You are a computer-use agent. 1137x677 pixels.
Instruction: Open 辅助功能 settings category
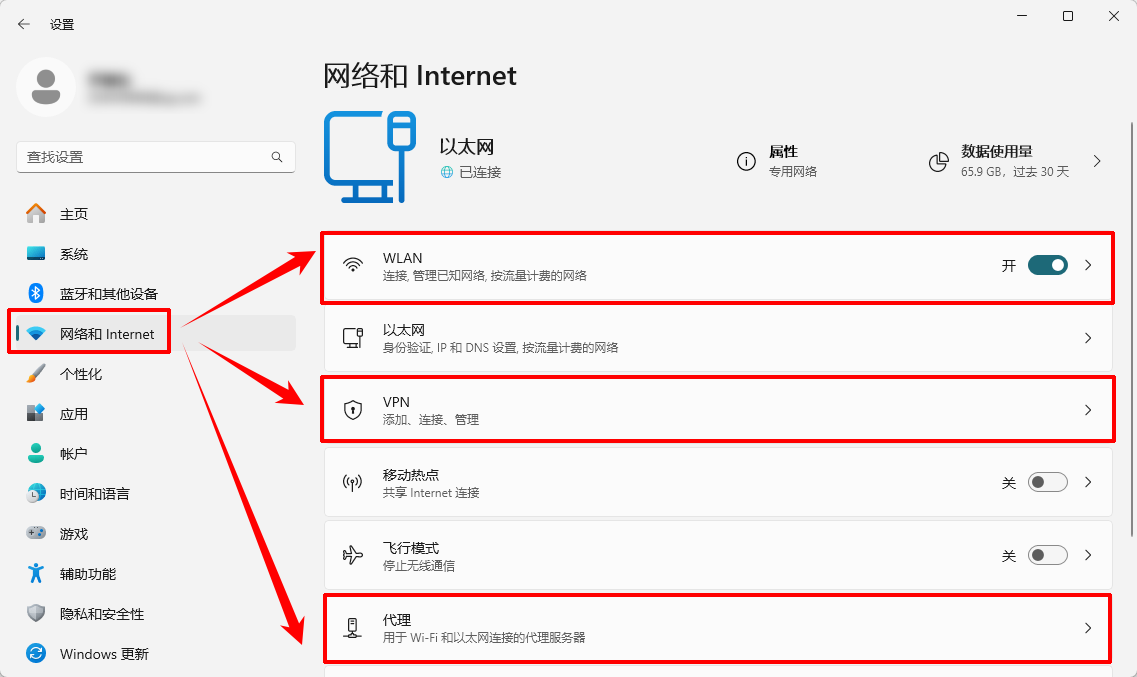[156, 574]
